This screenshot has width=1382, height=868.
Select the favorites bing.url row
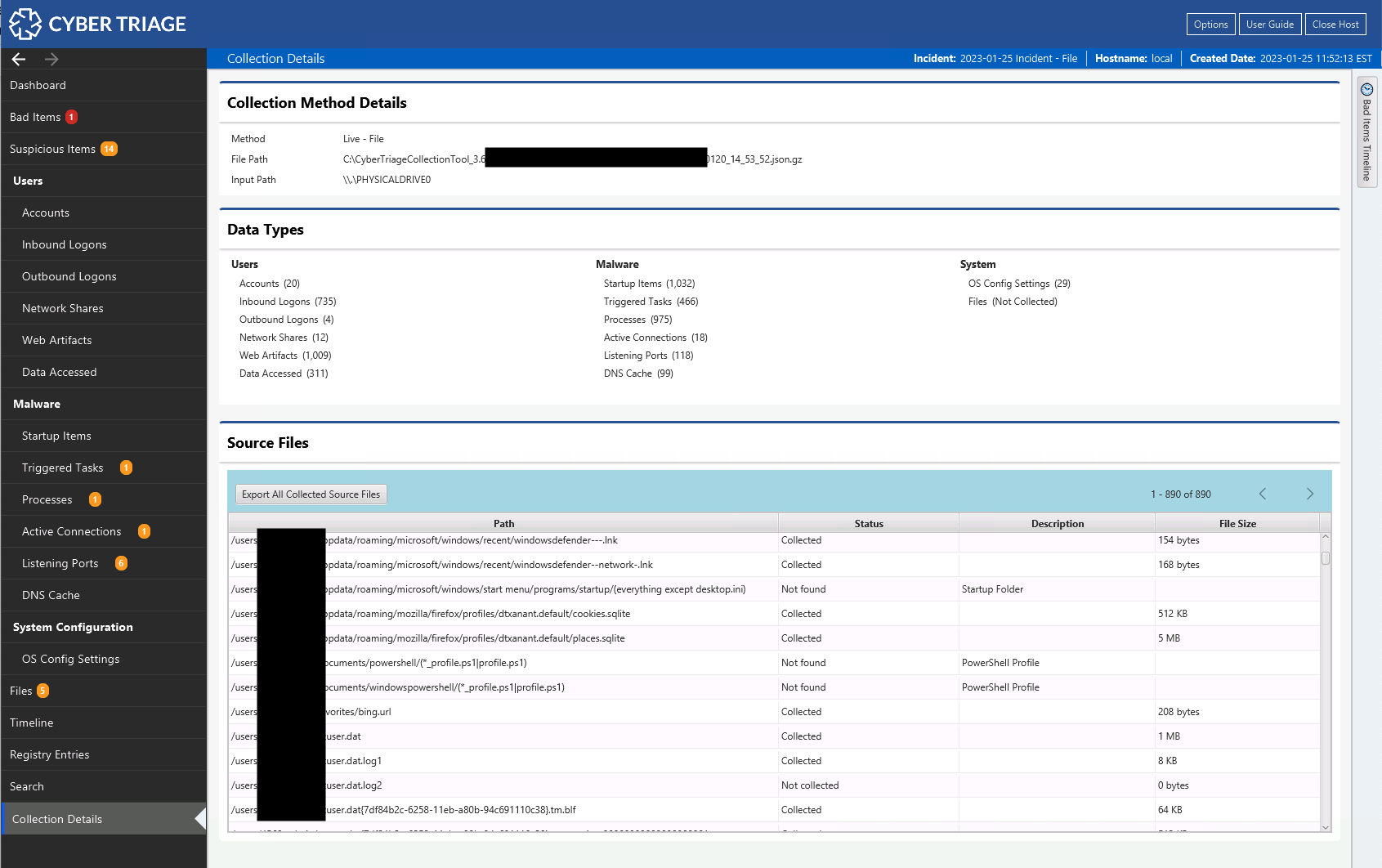pos(774,712)
